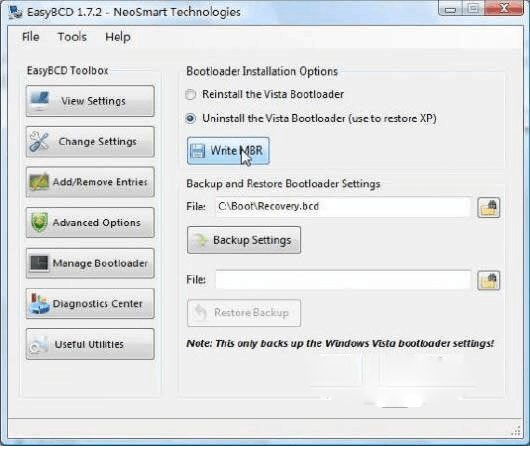Select Manage Bootloader in toolbox

[90, 263]
